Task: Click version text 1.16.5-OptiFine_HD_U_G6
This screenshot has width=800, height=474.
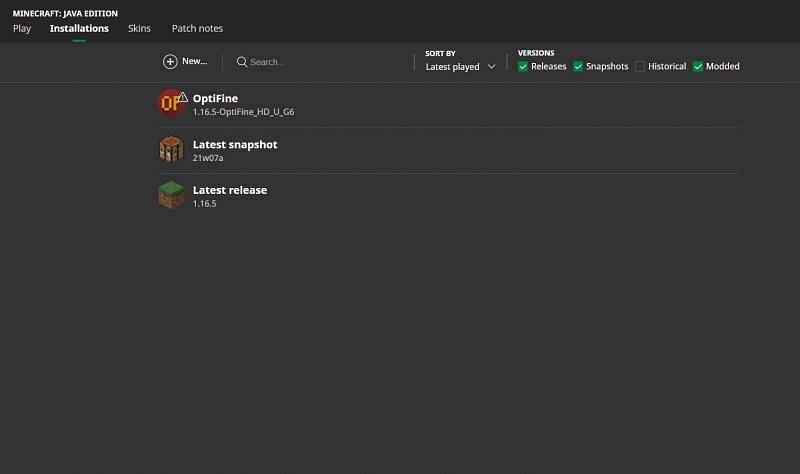Action: (243, 112)
